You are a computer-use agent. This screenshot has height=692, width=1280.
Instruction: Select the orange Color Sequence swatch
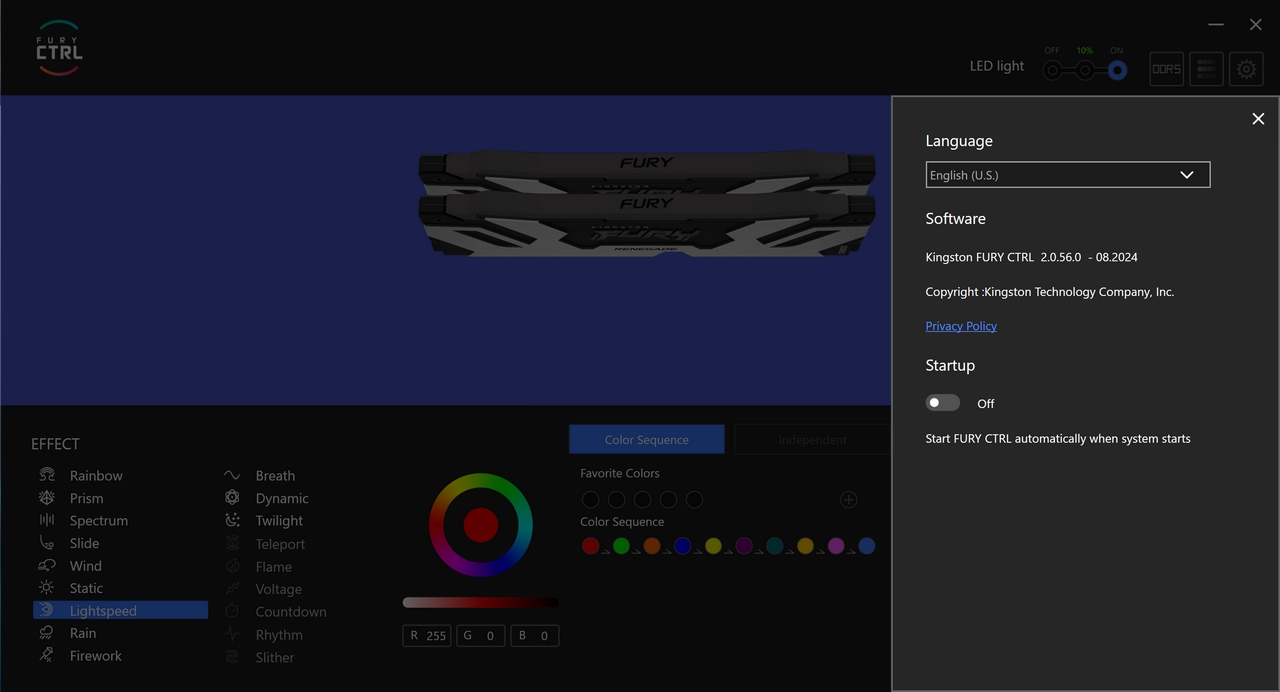click(652, 545)
